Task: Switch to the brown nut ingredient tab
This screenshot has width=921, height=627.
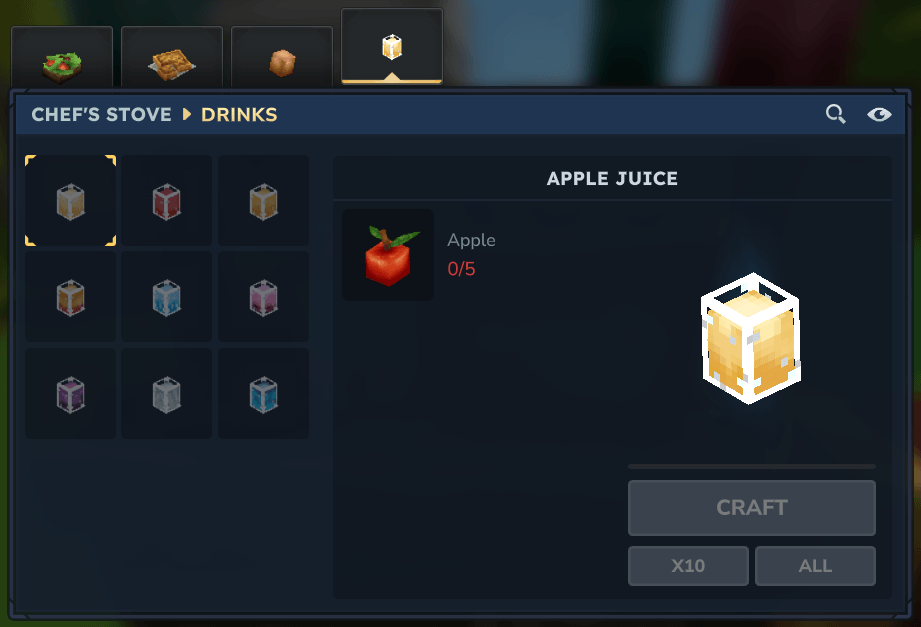Action: tap(282, 58)
